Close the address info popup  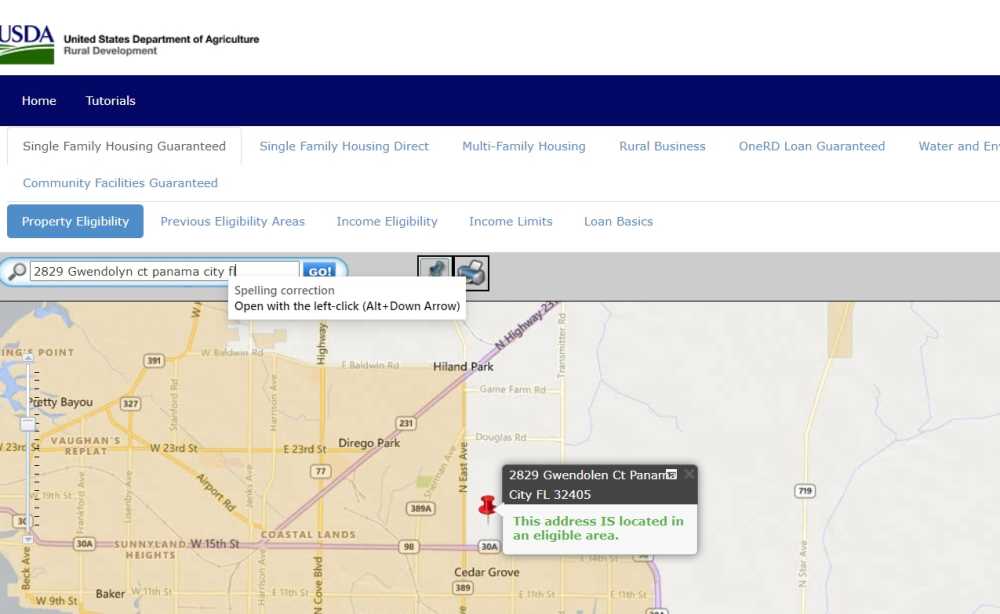point(689,475)
